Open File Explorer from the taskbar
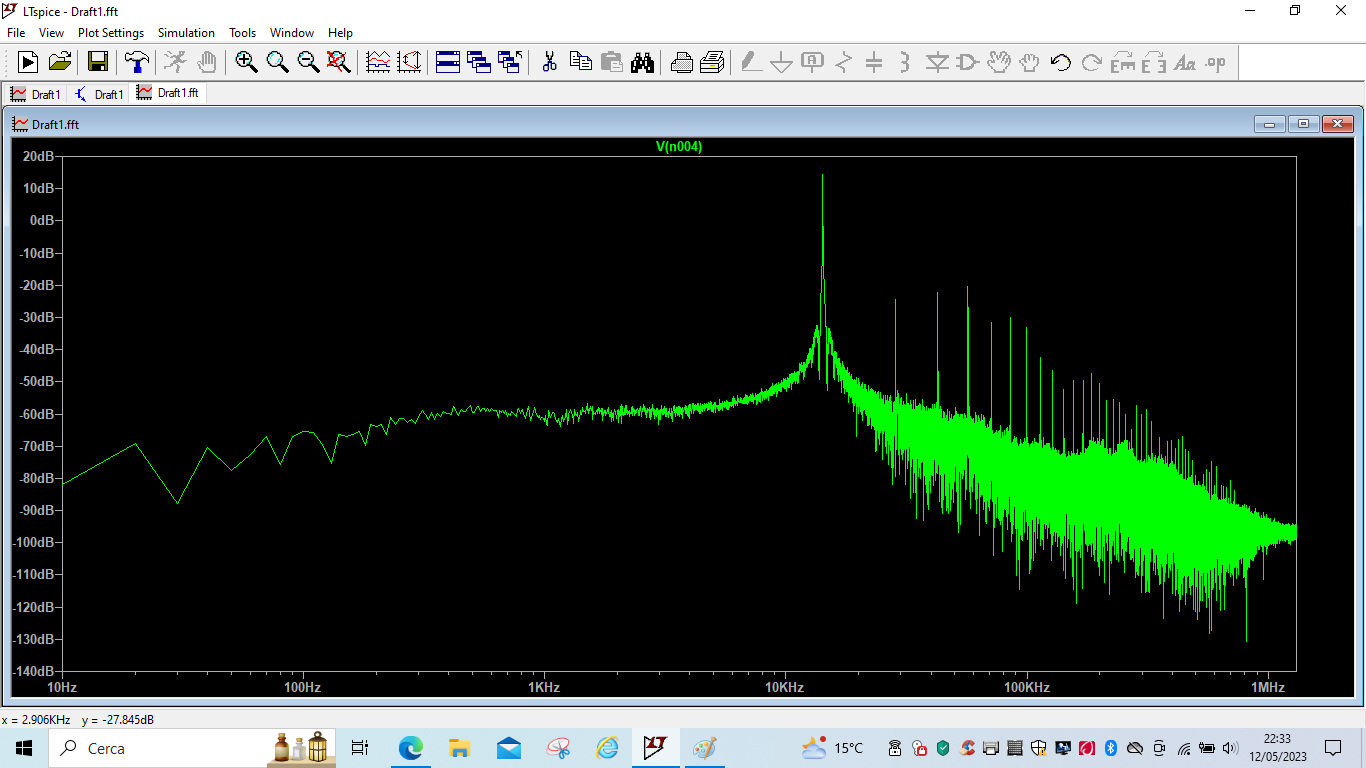The height and width of the screenshot is (768, 1366). (x=459, y=748)
